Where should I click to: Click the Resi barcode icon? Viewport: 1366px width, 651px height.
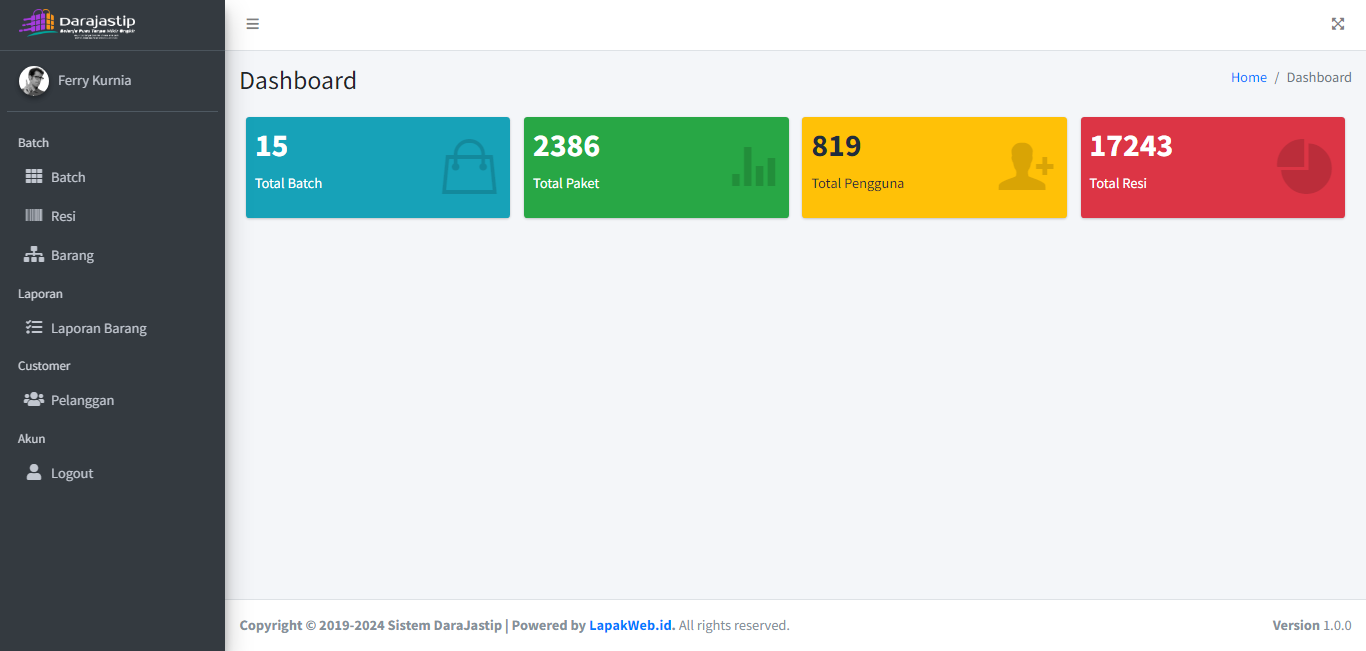click(34, 216)
